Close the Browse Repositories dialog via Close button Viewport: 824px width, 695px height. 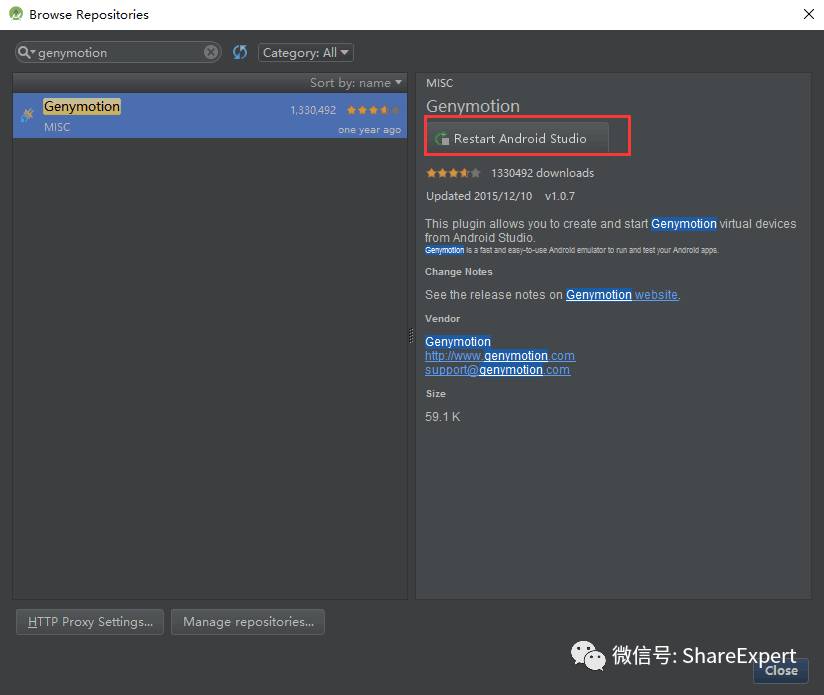pyautogui.click(x=781, y=670)
